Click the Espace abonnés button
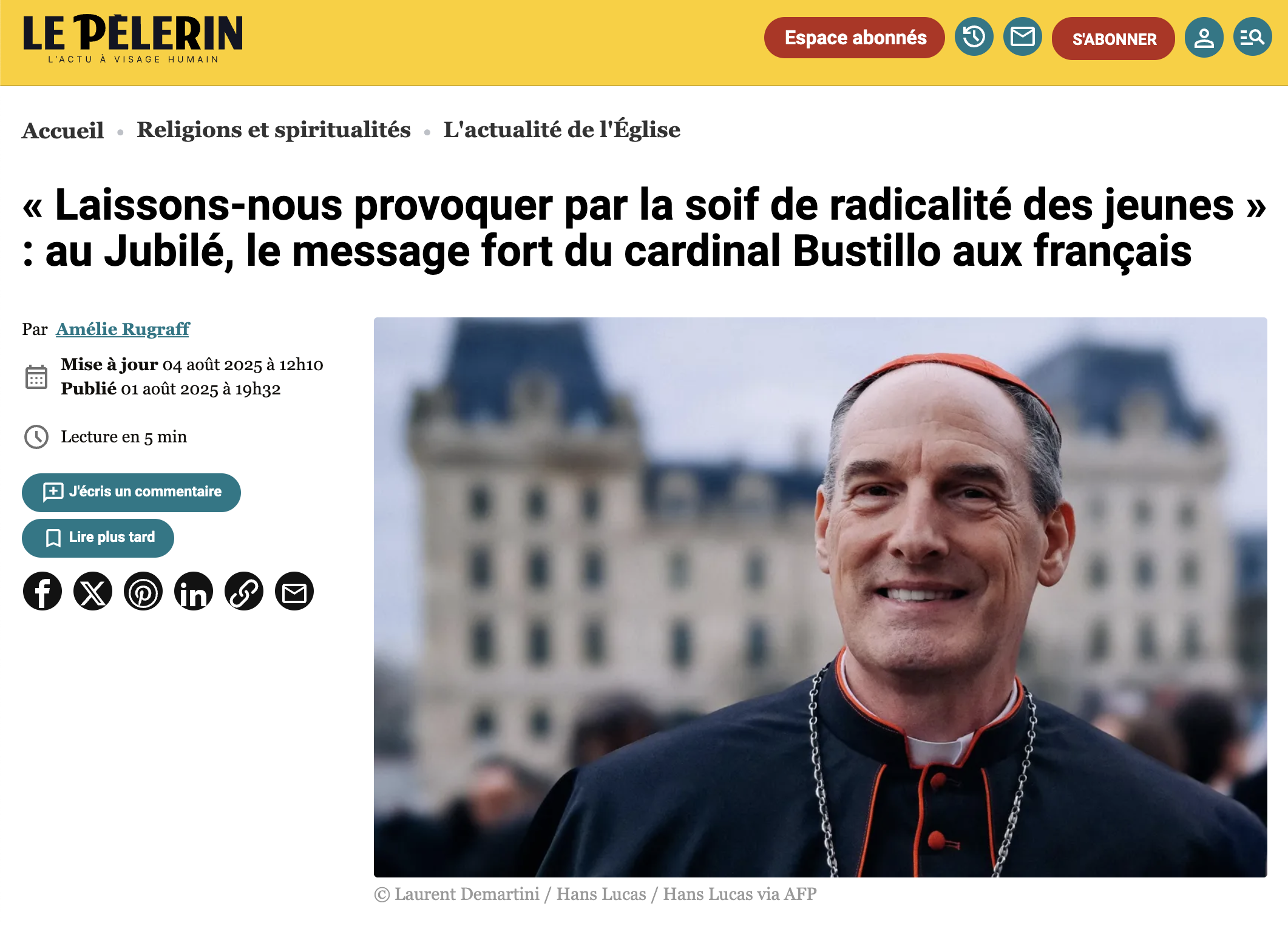The width and height of the screenshot is (1288, 926). coord(854,38)
